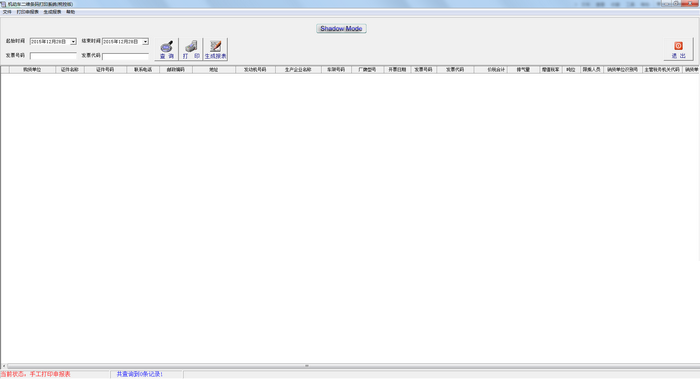Image resolution: width=700 pixels, height=379 pixels.
Task: Click the 打印 (print) printer button
Action: click(x=191, y=49)
